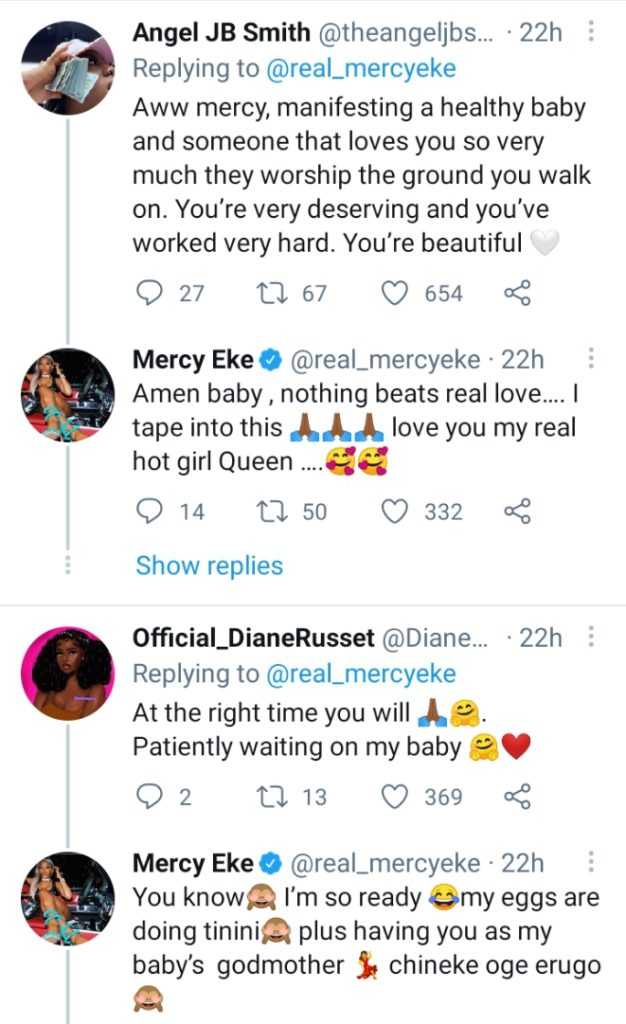View Official_DianeRusset's avatar
This screenshot has height=1024, width=626.
[67, 674]
